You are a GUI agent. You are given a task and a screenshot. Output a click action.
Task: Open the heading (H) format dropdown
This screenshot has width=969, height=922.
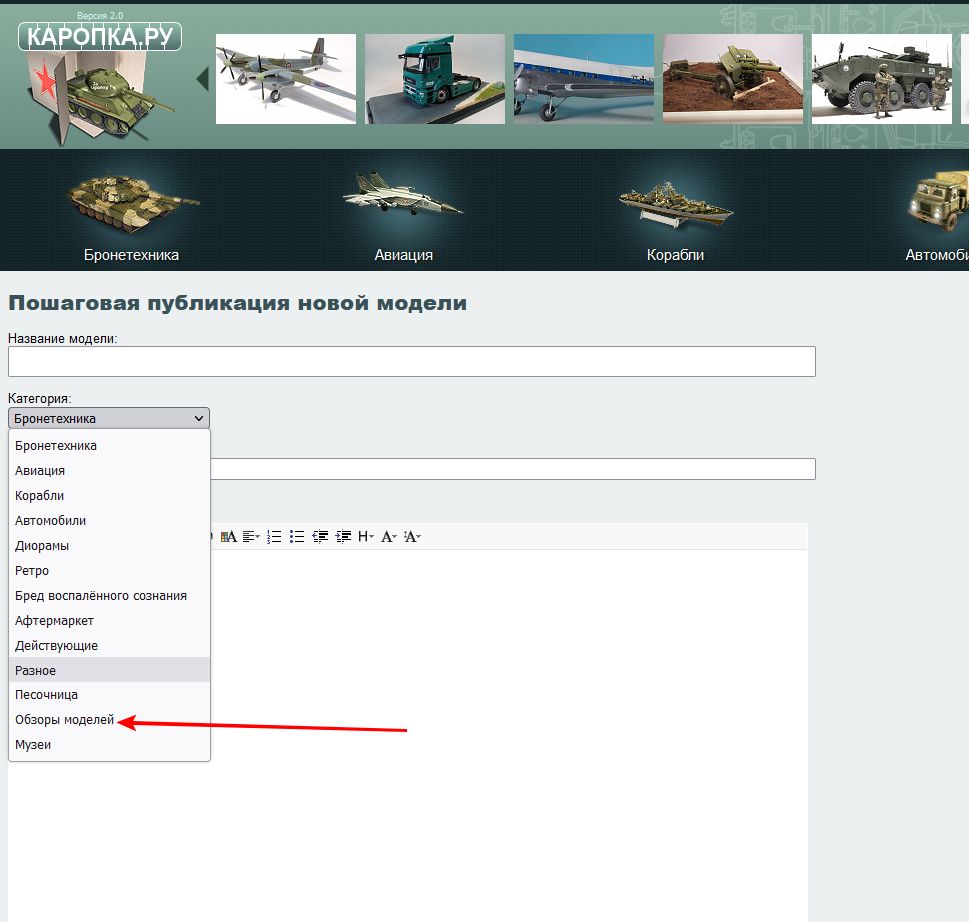pyautogui.click(x=366, y=537)
